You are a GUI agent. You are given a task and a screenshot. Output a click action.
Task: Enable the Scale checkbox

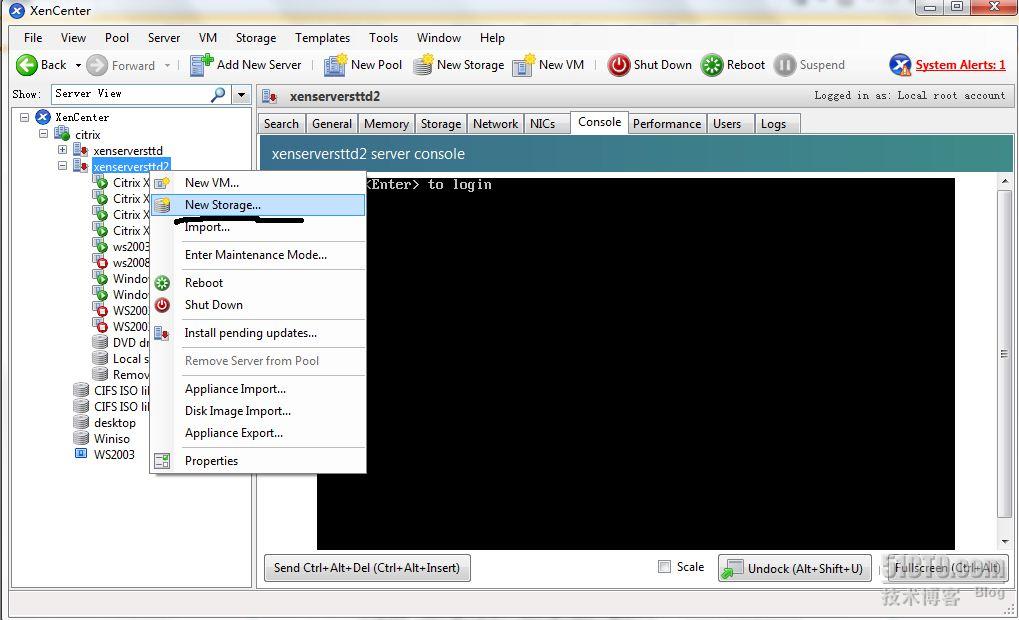coord(664,567)
